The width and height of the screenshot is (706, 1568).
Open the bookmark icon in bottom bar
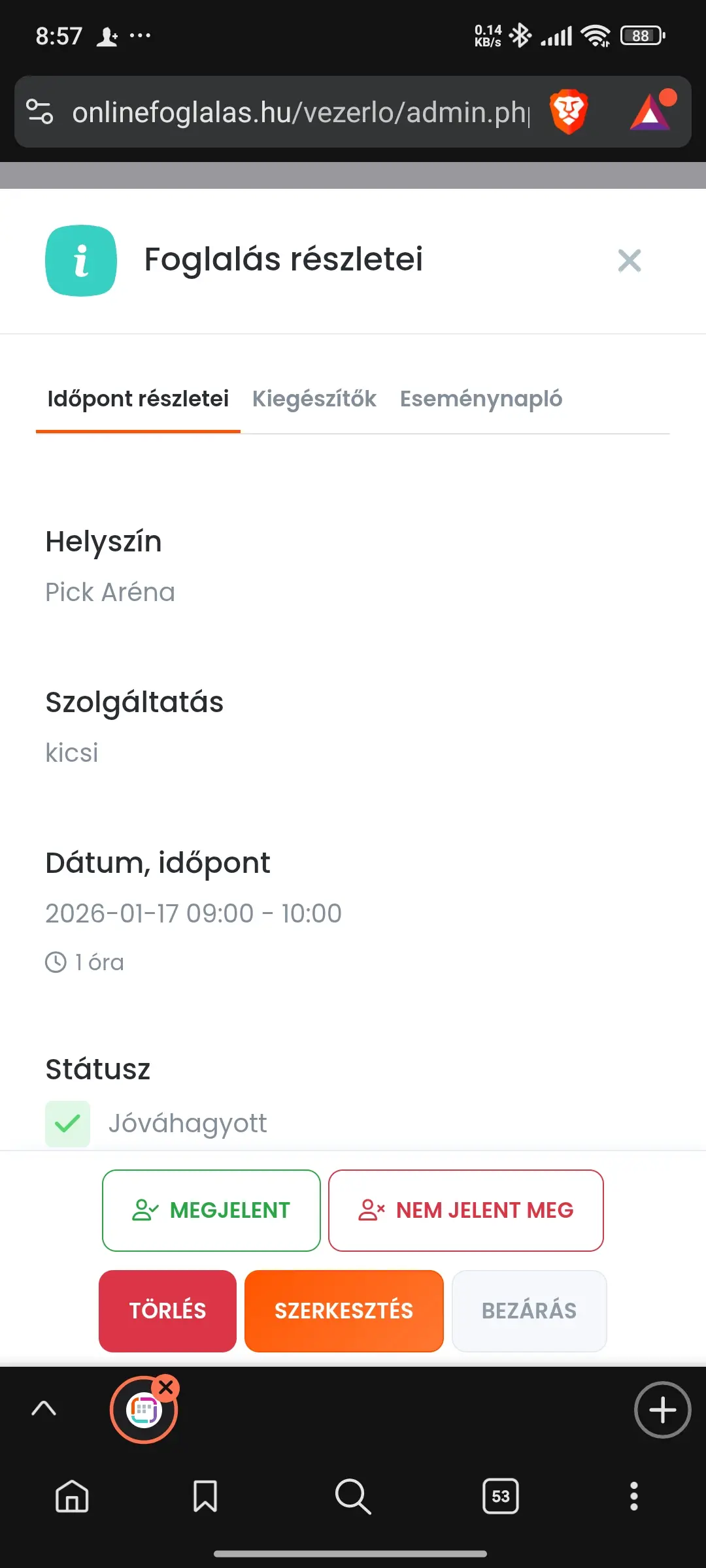(x=205, y=1496)
